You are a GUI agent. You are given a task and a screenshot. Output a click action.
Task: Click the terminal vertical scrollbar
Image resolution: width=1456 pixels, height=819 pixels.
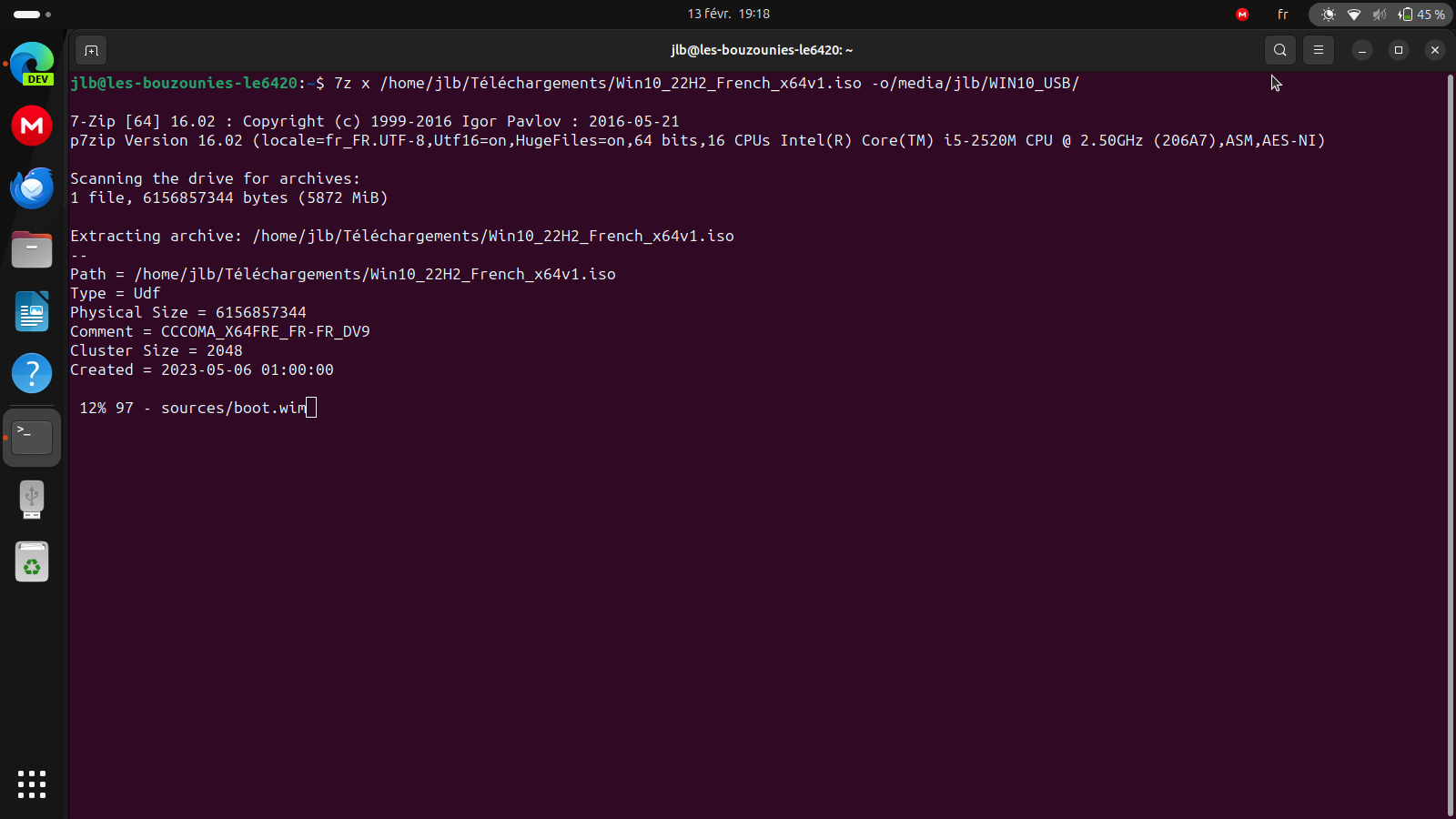[x=1450, y=445]
